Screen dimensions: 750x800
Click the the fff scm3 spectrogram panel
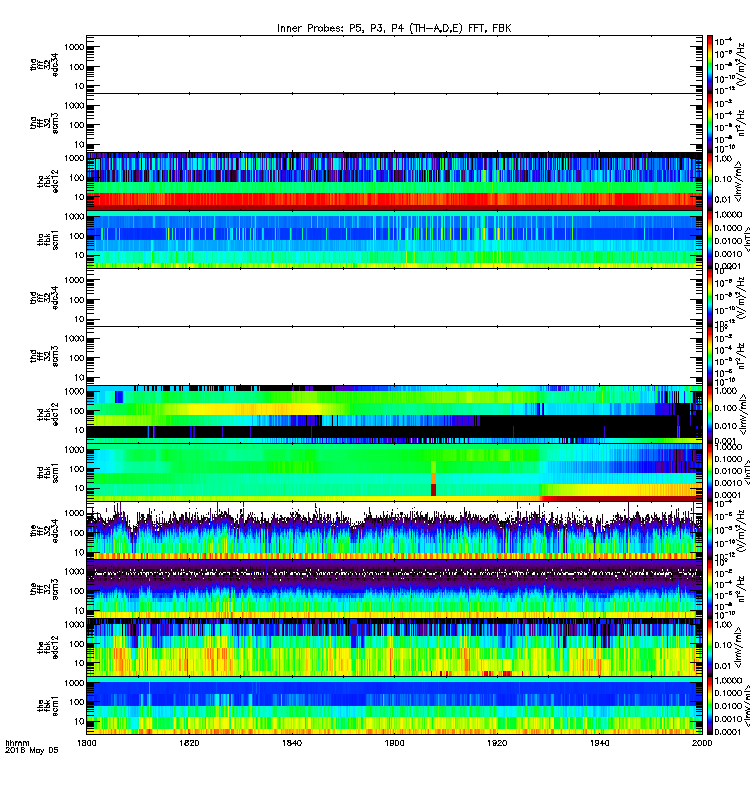[x=394, y=589]
